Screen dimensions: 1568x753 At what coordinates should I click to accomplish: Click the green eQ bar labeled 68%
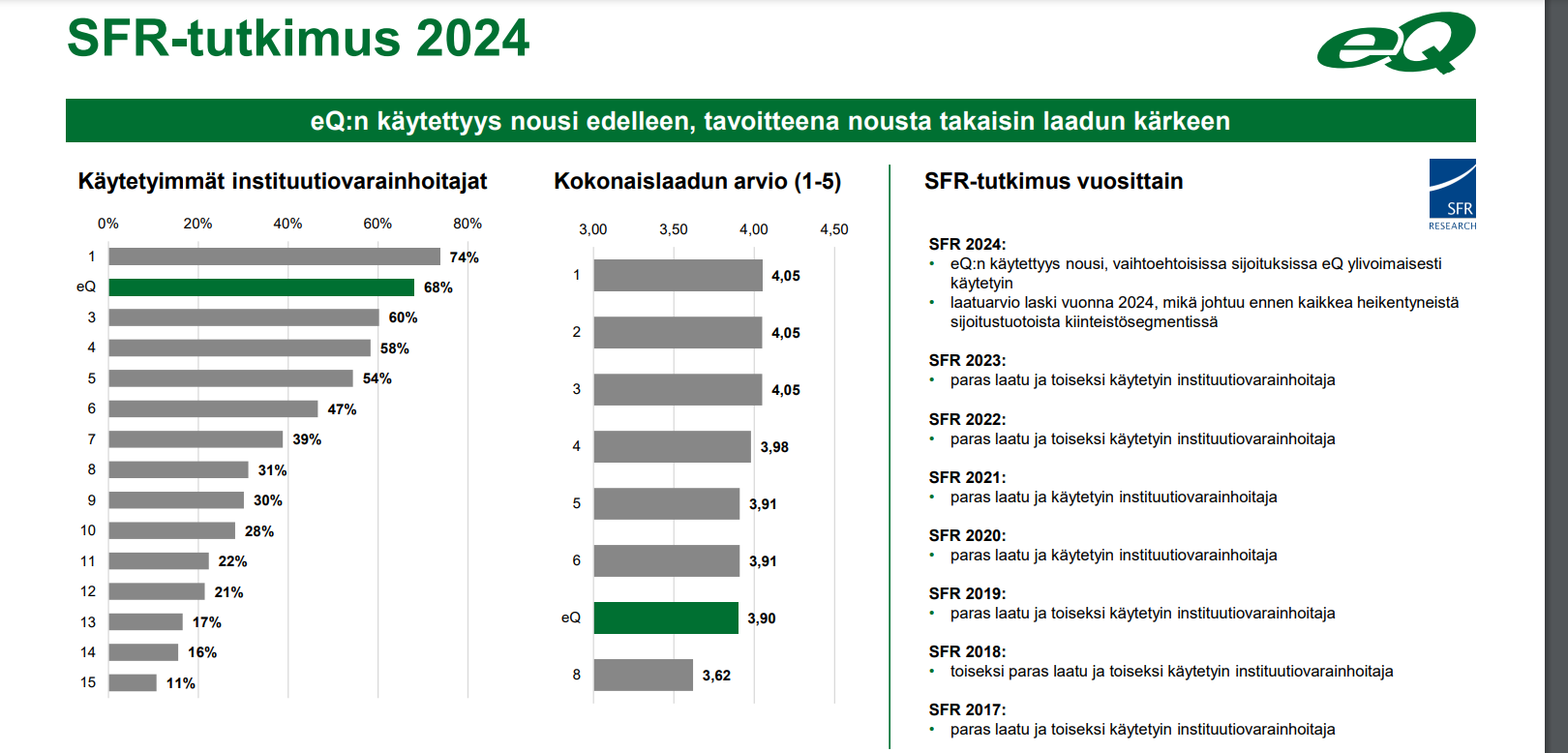tap(261, 287)
